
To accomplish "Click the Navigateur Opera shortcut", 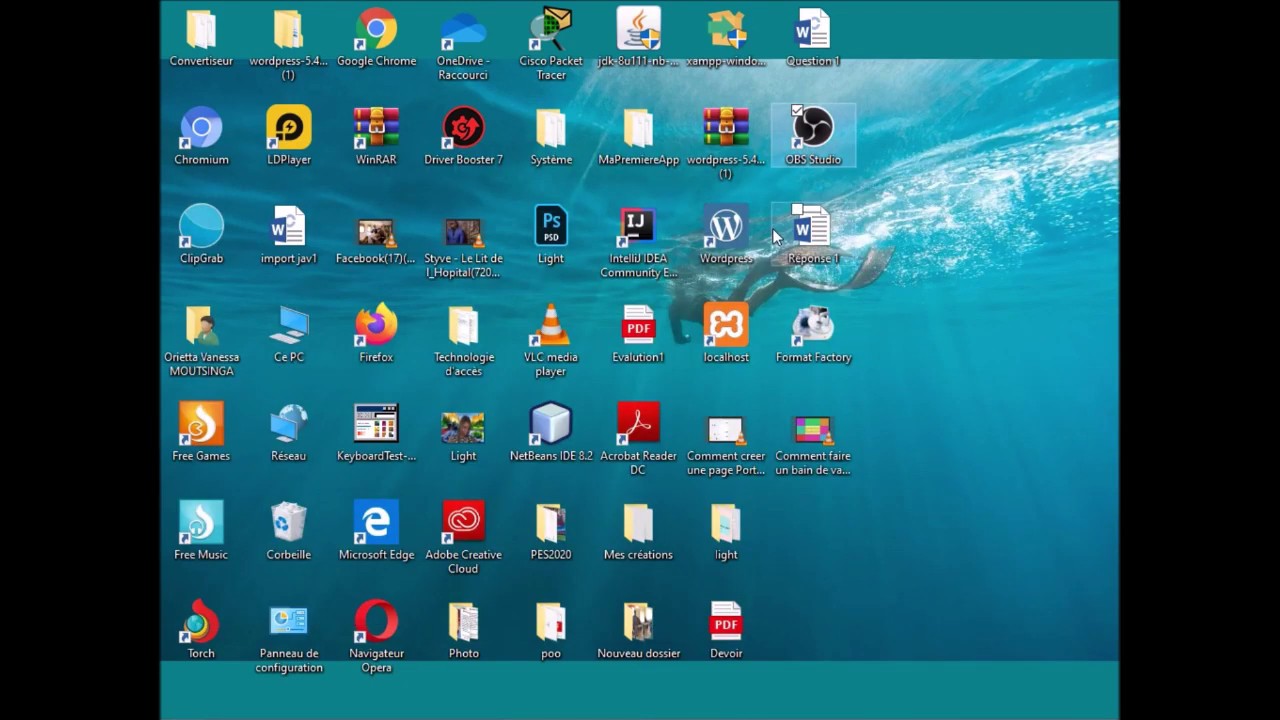I will 376,621.
